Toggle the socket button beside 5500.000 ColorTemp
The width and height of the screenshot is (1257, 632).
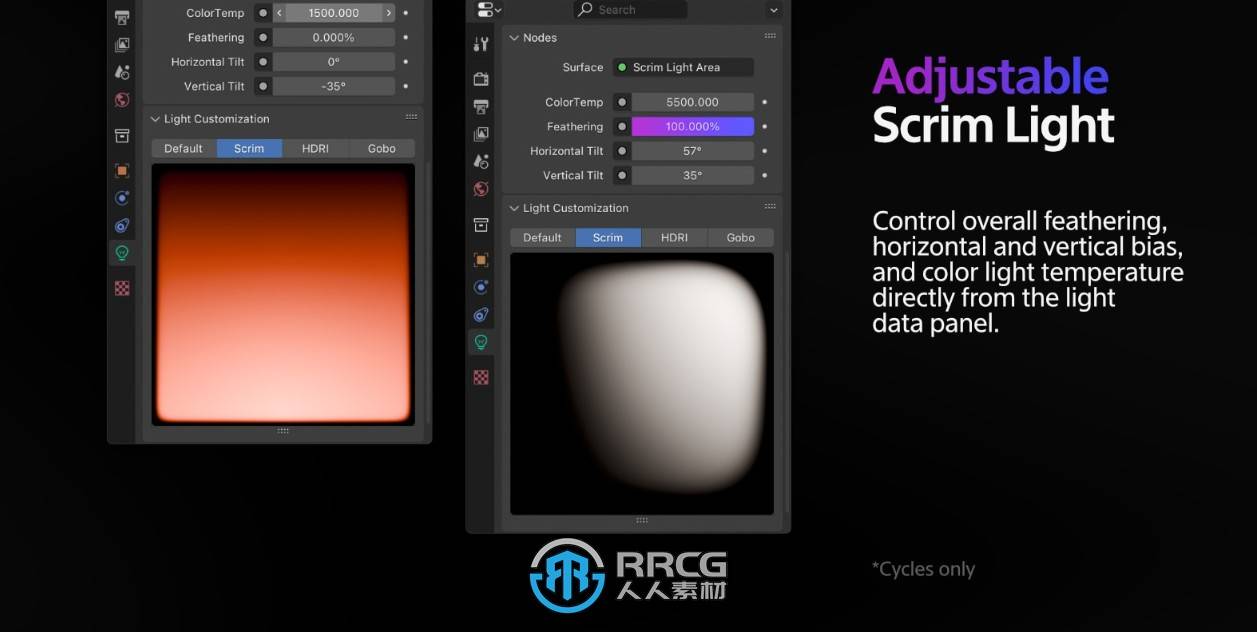pos(622,102)
